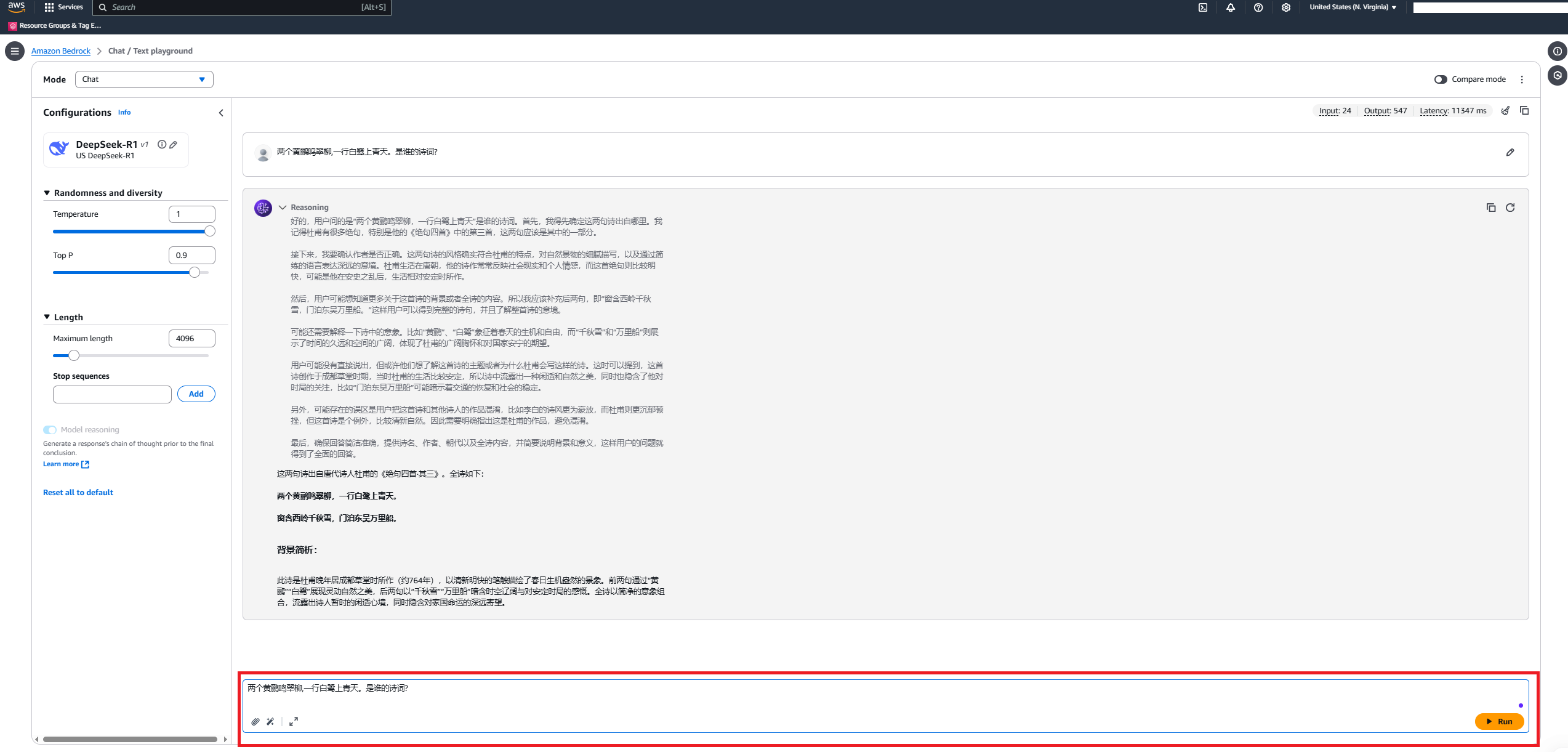1568x752 pixels.
Task: Focus the Maximum length value field
Action: 192,339
